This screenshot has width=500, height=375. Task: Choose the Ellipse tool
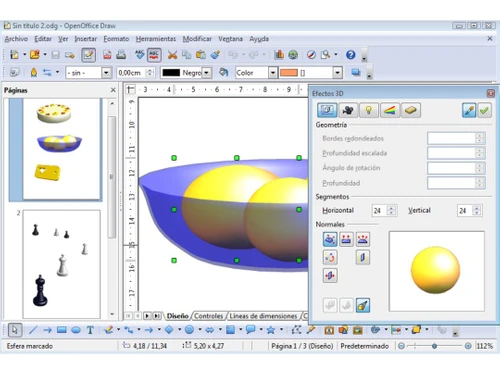pyautogui.click(x=76, y=330)
